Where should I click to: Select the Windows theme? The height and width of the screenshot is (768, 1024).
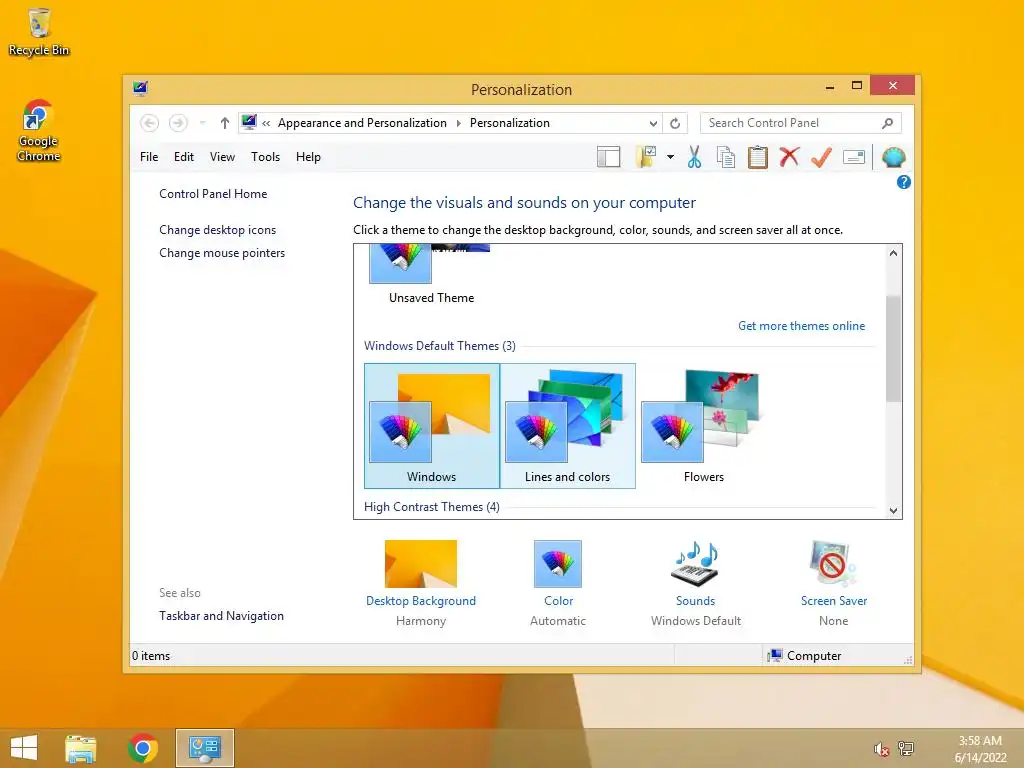432,426
